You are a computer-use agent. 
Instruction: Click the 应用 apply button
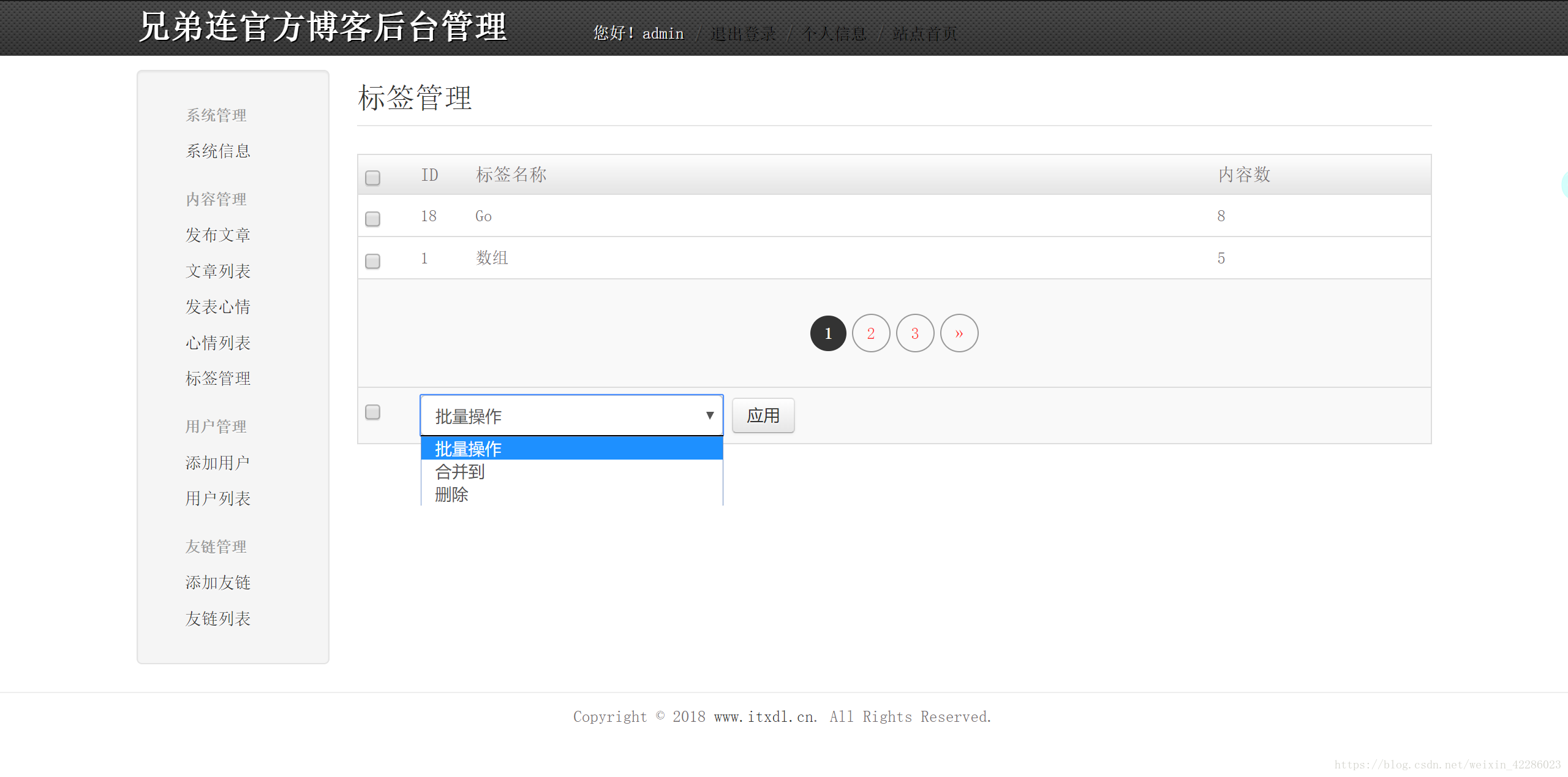[763, 415]
